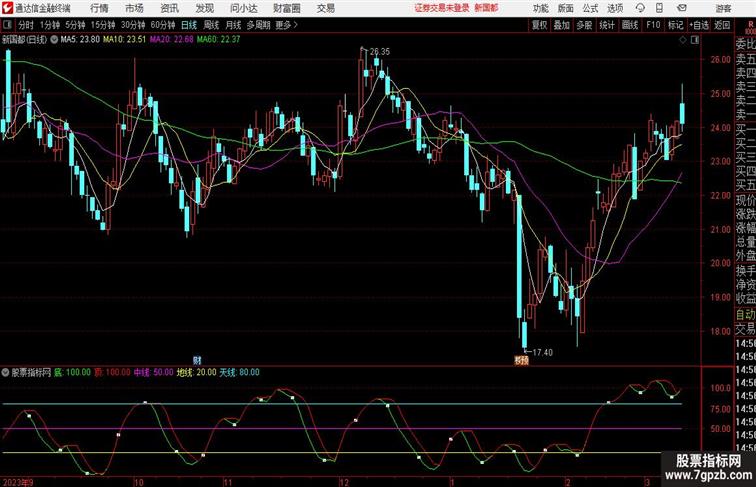Open the 交易 menu
The height and width of the screenshot is (487, 756).
click(325, 8)
